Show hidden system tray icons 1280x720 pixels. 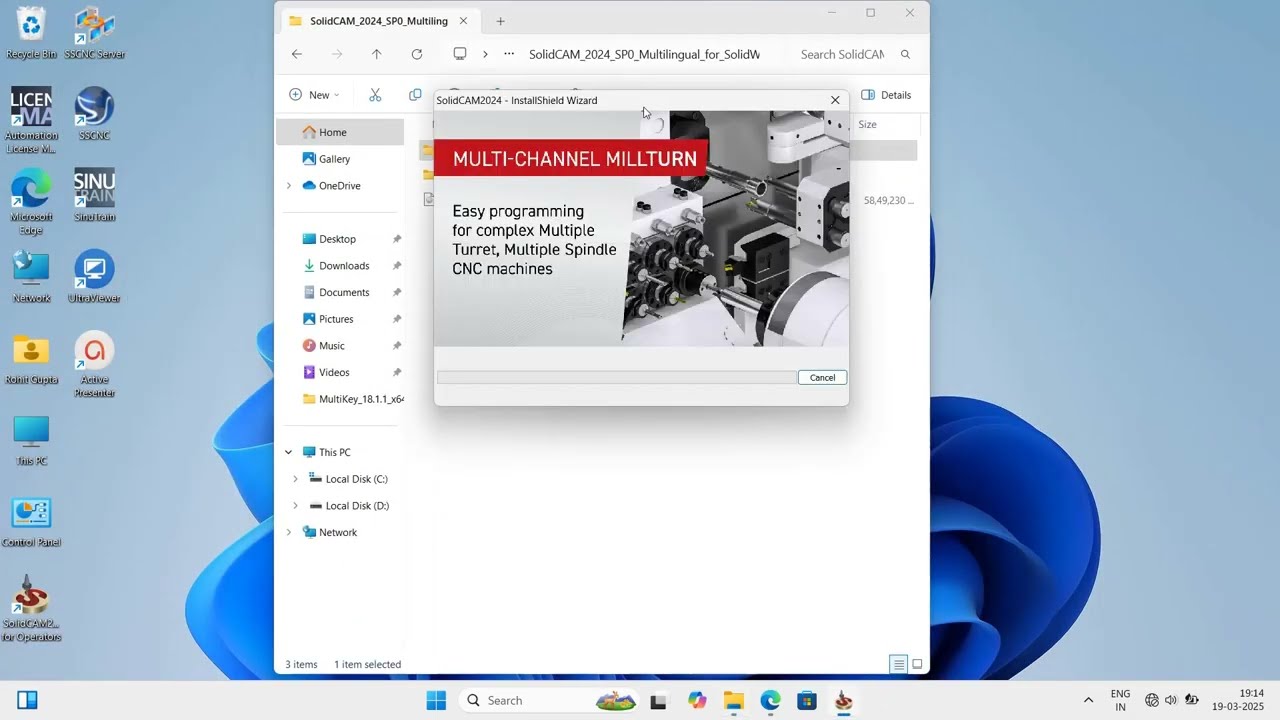click(1088, 700)
